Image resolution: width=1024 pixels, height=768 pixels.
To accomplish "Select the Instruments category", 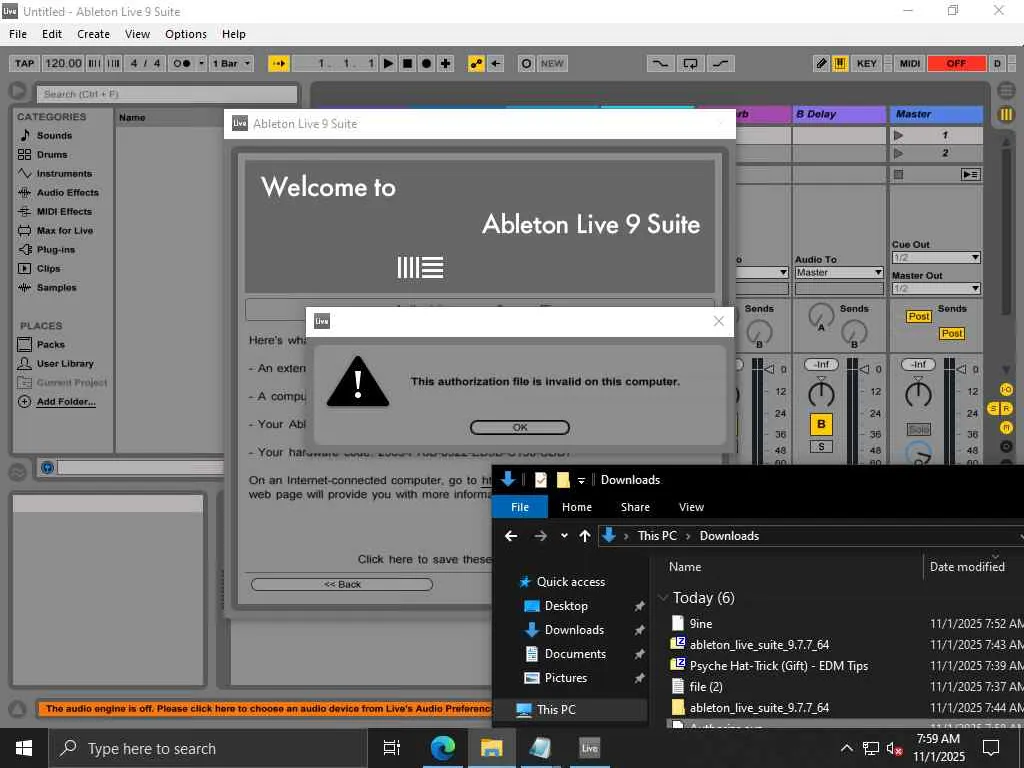I will (64, 174).
